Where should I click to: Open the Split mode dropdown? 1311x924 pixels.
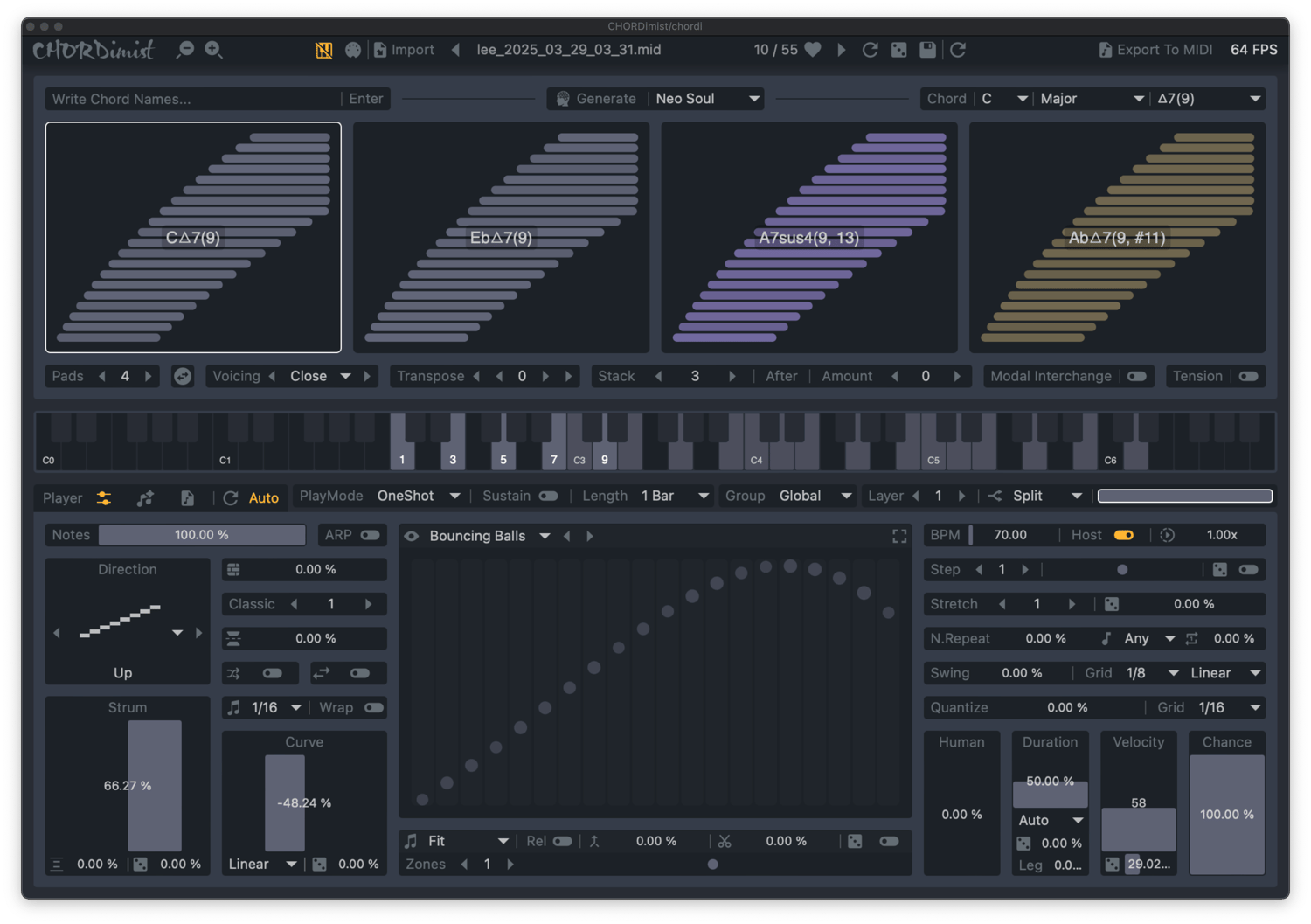(1047, 496)
